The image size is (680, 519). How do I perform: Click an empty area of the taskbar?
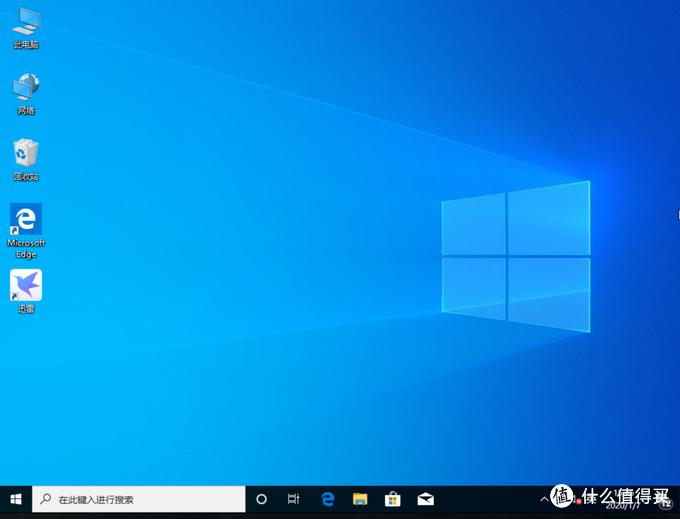tap(480, 499)
